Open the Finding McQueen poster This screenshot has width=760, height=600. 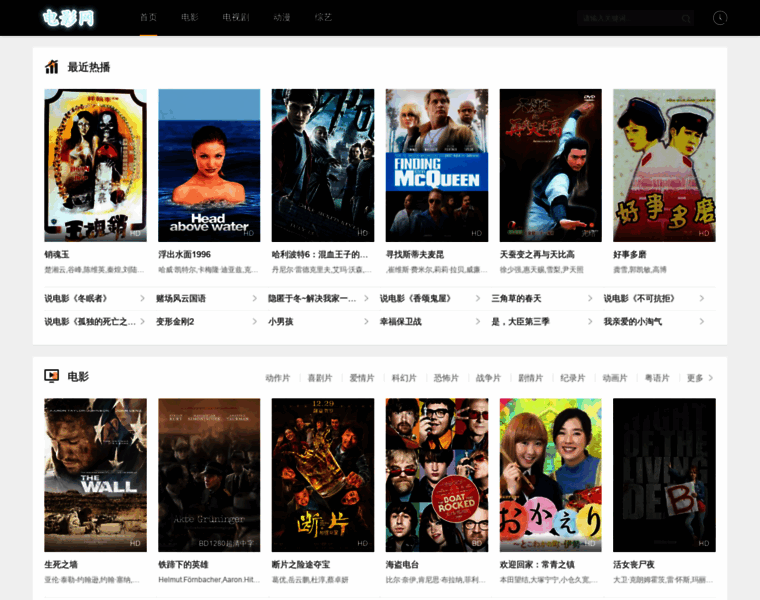pyautogui.click(x=437, y=165)
